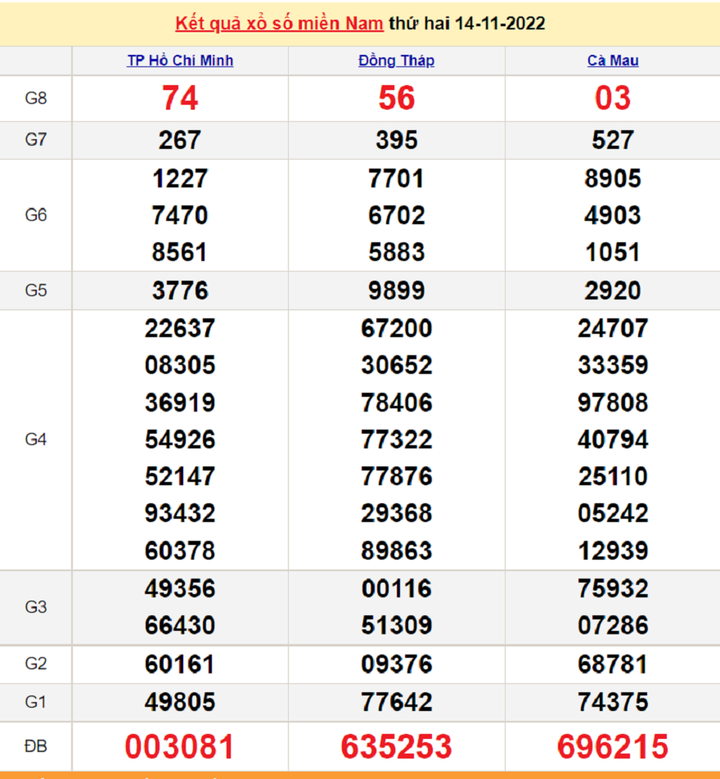Select Cà Mau special prize 696215

click(x=612, y=746)
